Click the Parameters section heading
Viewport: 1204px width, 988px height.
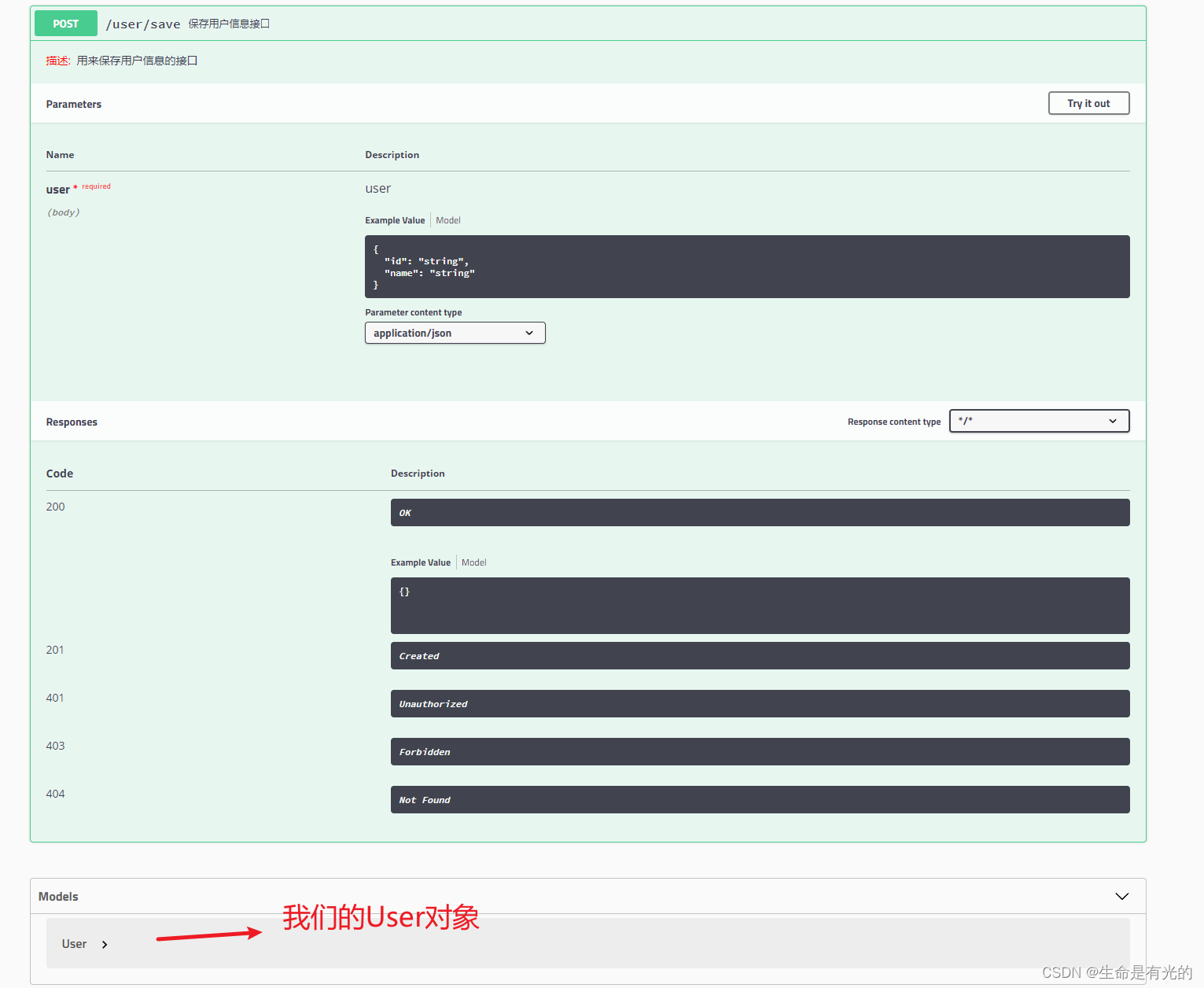click(73, 104)
